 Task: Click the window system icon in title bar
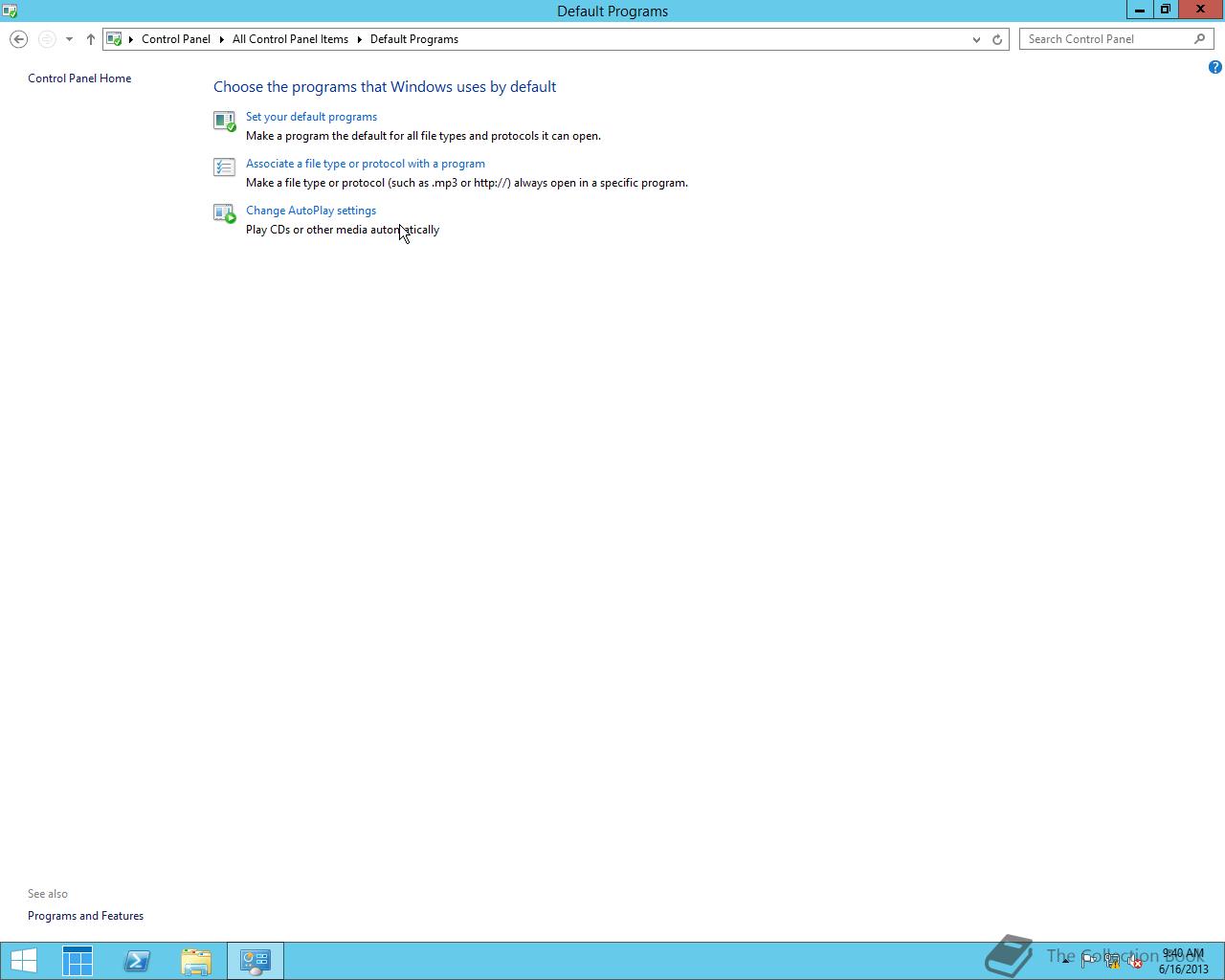[x=10, y=11]
